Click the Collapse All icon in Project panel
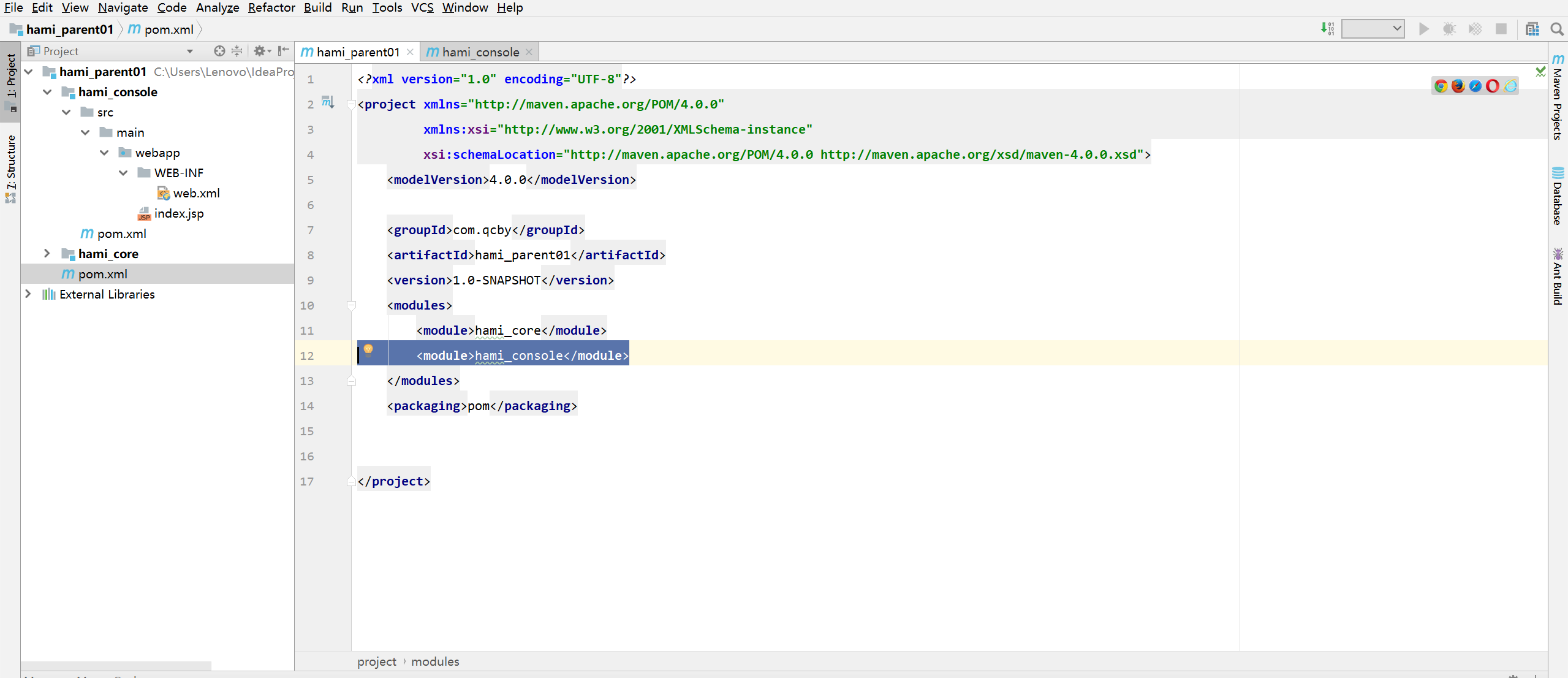The width and height of the screenshot is (1568, 678). (x=237, y=51)
